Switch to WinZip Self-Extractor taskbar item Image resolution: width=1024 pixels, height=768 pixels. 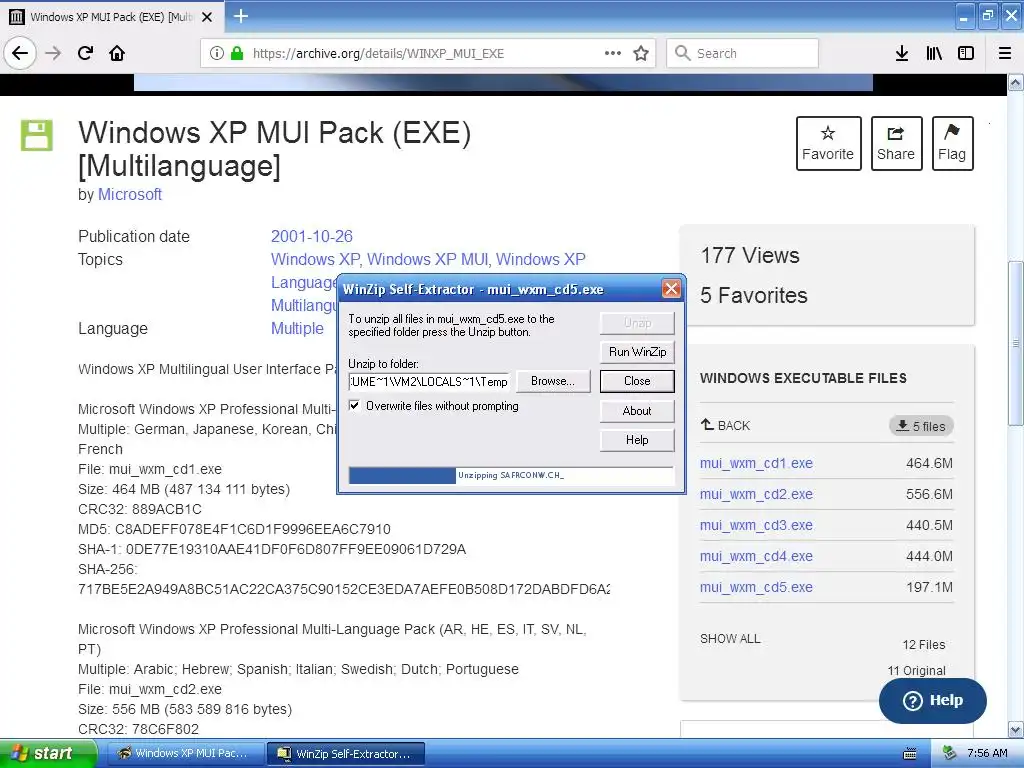[x=346, y=754]
